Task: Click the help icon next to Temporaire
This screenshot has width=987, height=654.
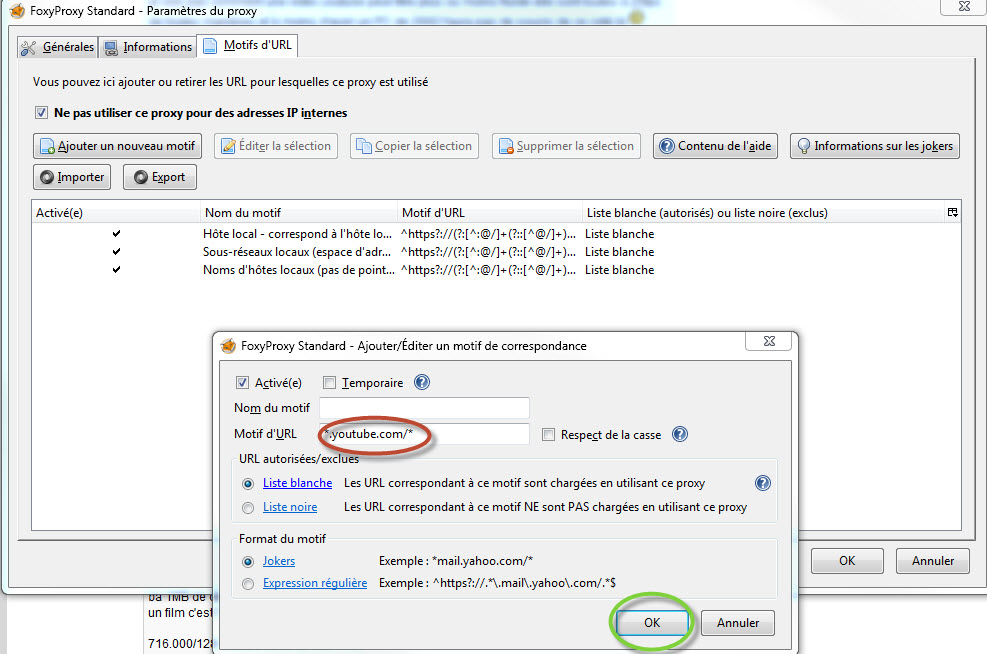Action: 422,382
